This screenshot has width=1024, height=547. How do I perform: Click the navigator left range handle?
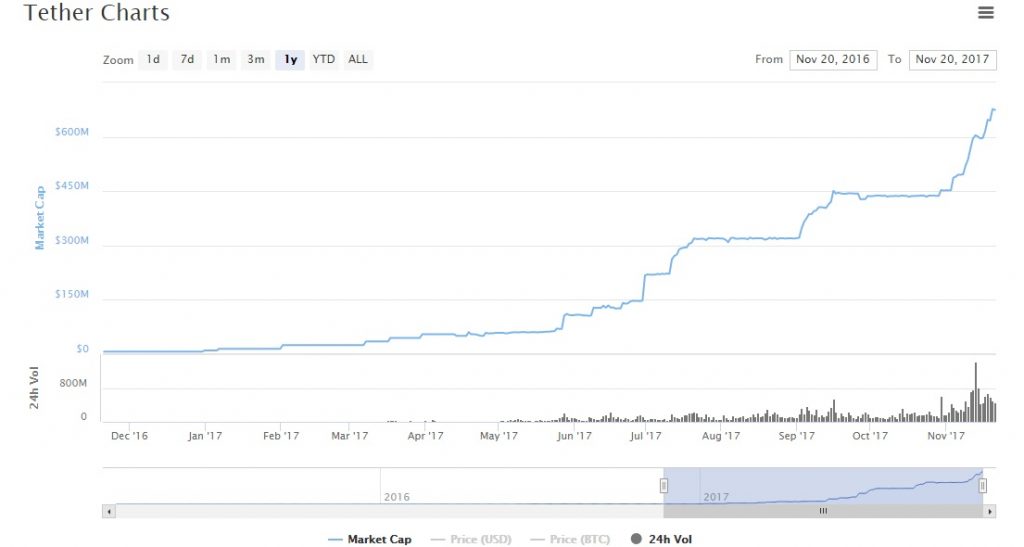[x=664, y=486]
